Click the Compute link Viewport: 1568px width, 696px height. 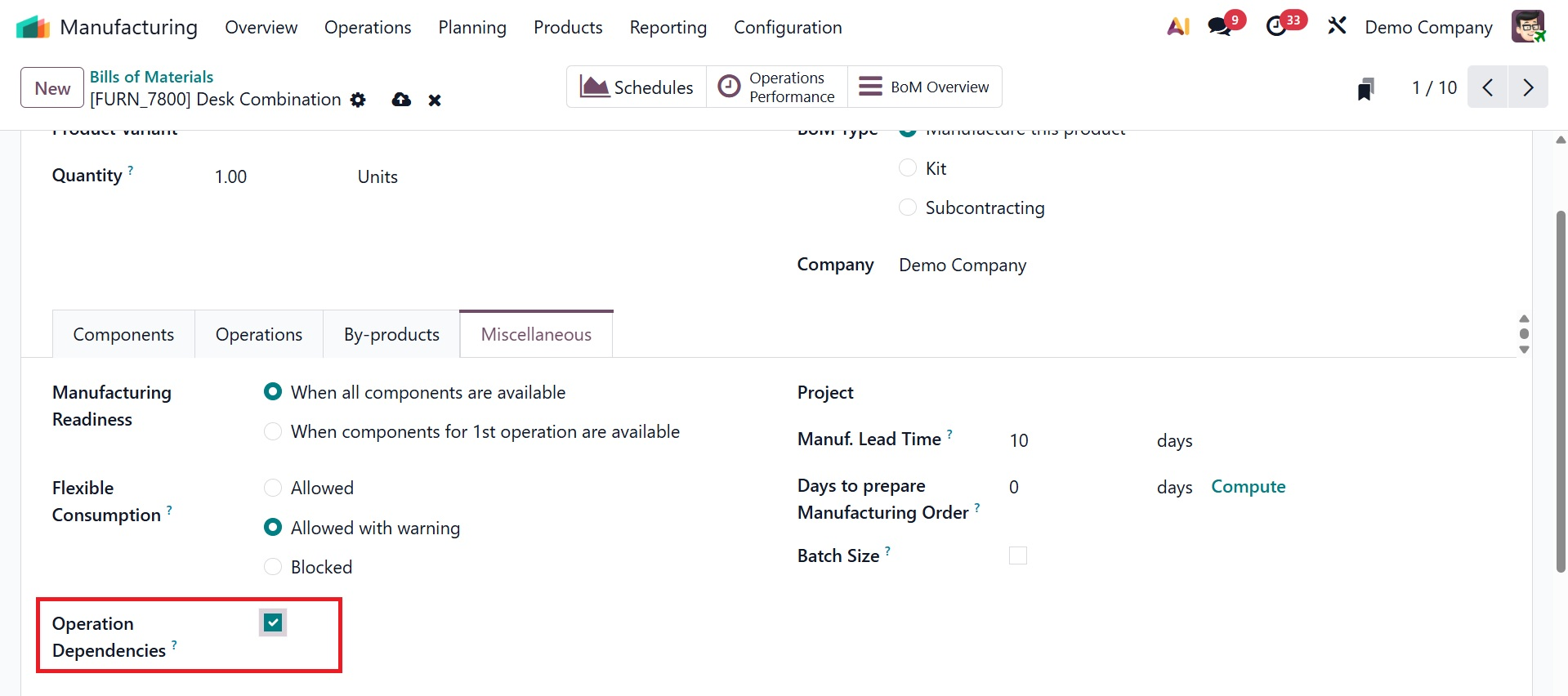point(1248,487)
